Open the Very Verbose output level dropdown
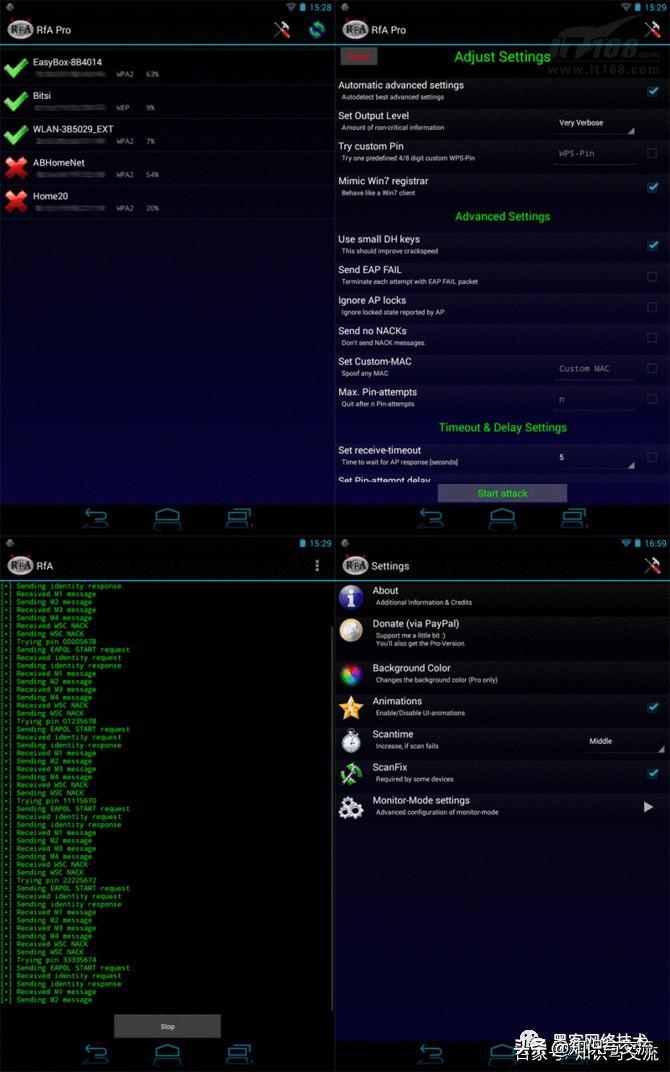This screenshot has height=1072, width=670. click(595, 124)
